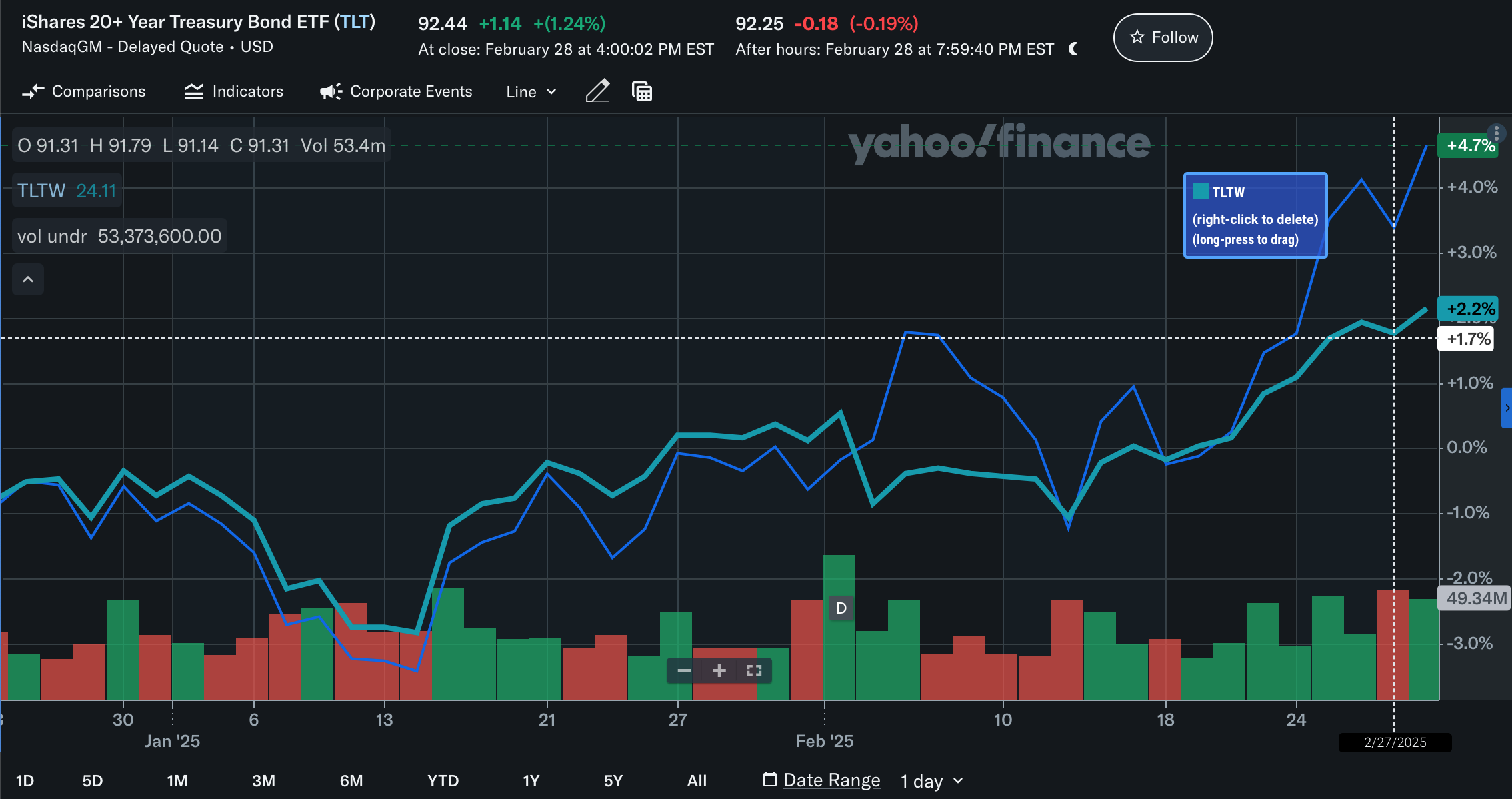
Task: Collapse the chart legend with caret
Action: [28, 279]
